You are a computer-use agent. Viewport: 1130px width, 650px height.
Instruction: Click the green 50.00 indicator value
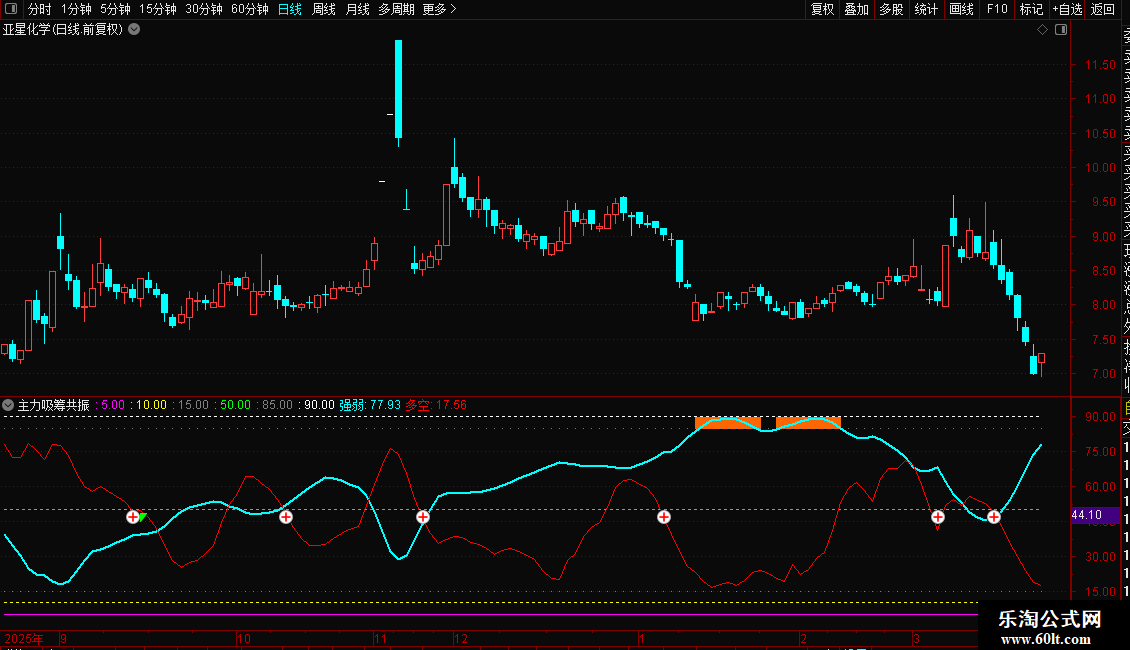coord(235,405)
